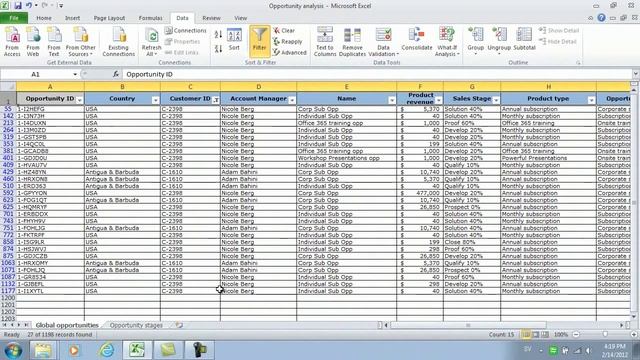
Task: Open Product revenue filter dropdown
Action: click(x=439, y=100)
